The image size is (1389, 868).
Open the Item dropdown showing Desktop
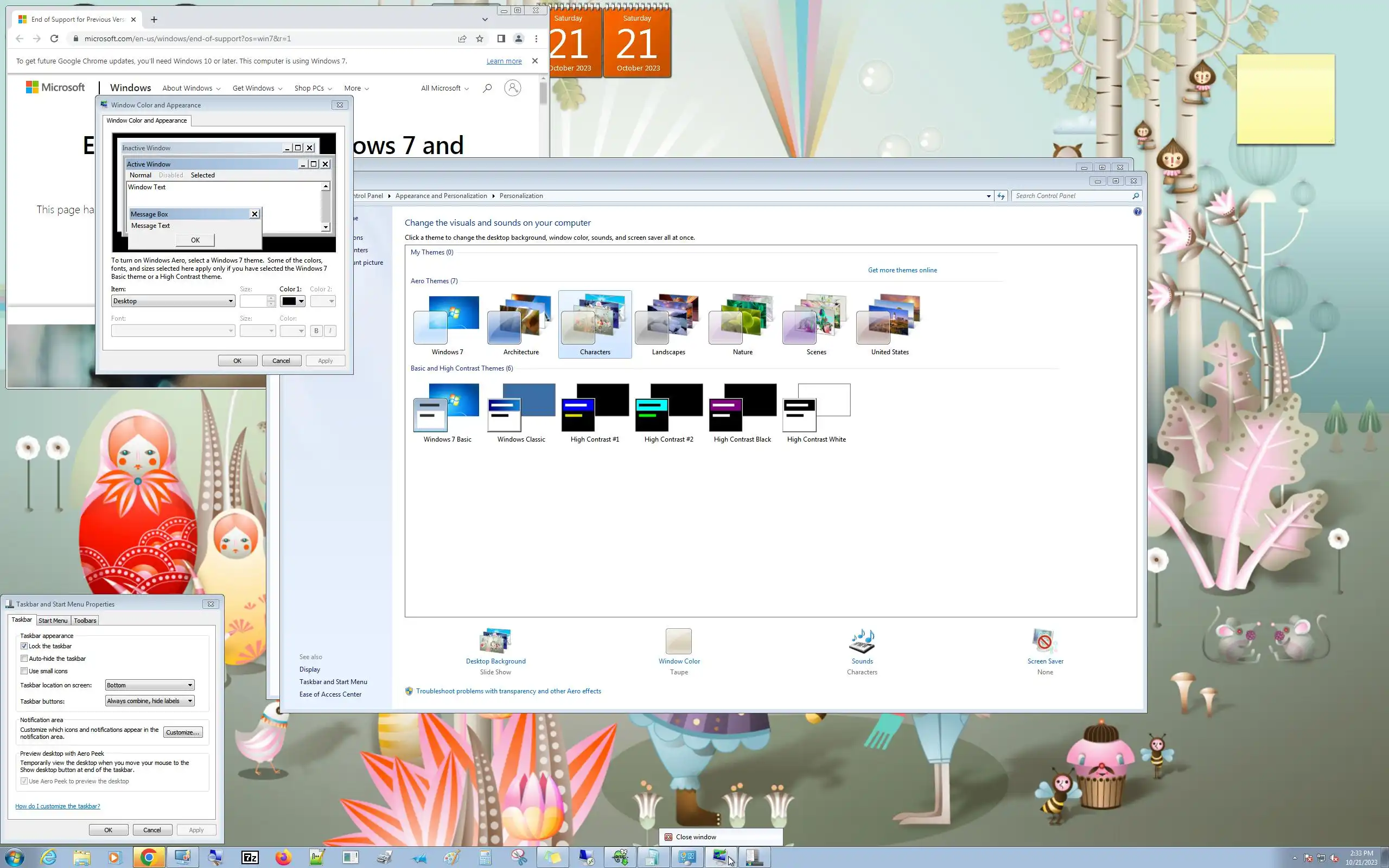point(173,301)
